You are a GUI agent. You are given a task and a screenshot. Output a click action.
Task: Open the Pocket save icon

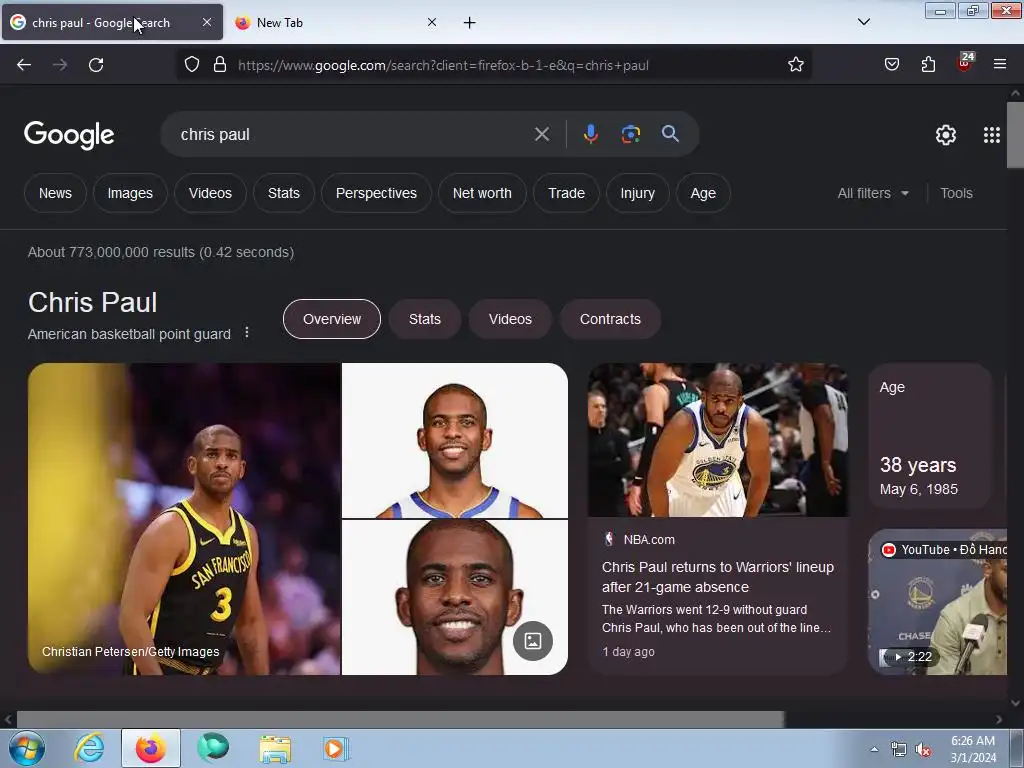891,64
